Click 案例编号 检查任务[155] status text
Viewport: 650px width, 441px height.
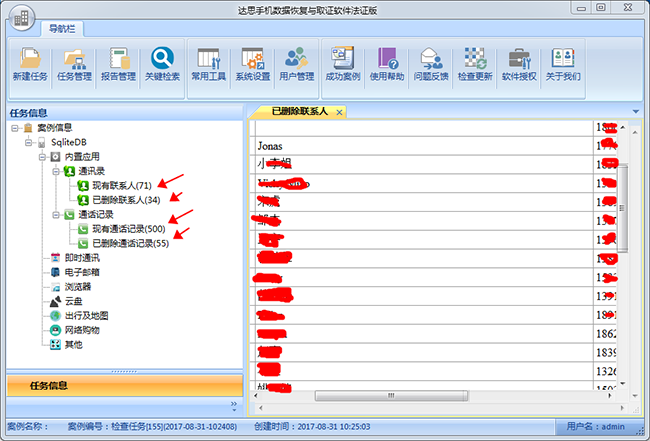click(x=152, y=426)
